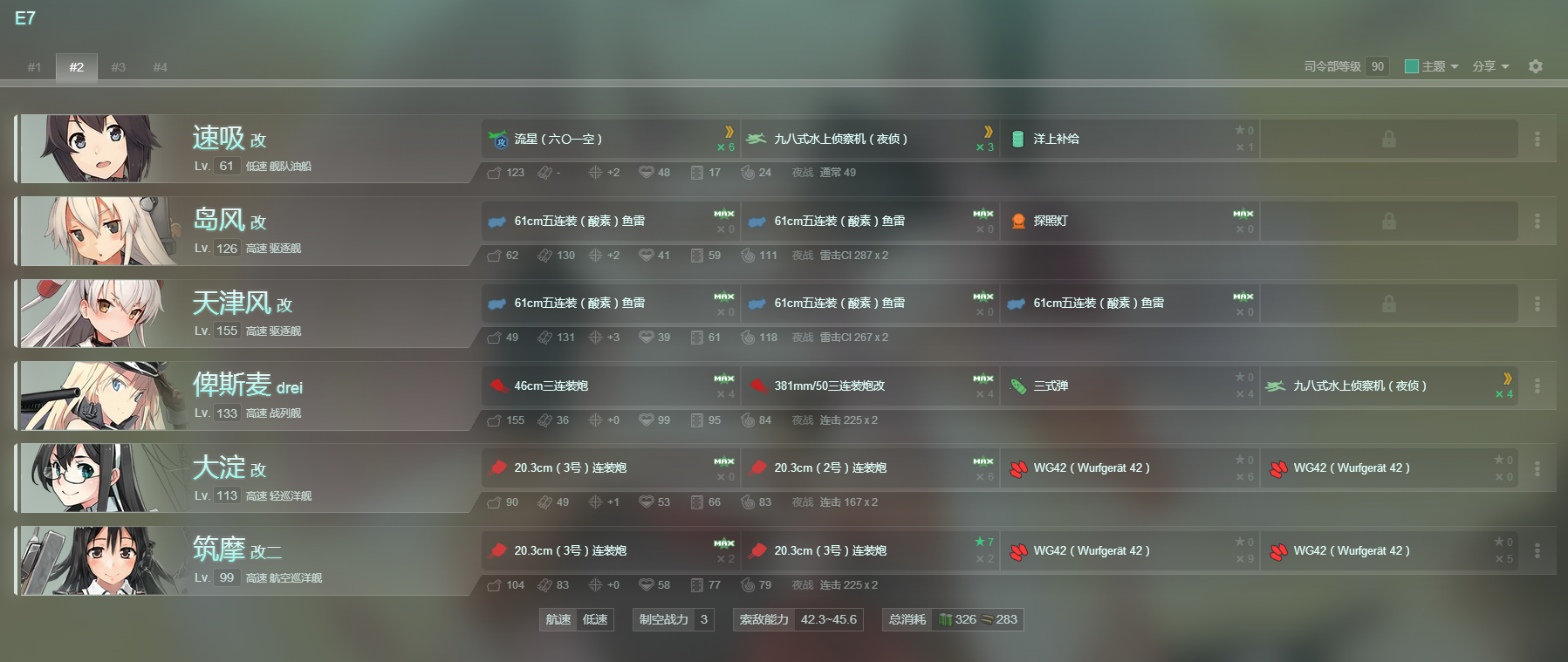Viewport: 1568px width, 662px height.
Task: Open the settings gear icon
Action: point(1536,66)
